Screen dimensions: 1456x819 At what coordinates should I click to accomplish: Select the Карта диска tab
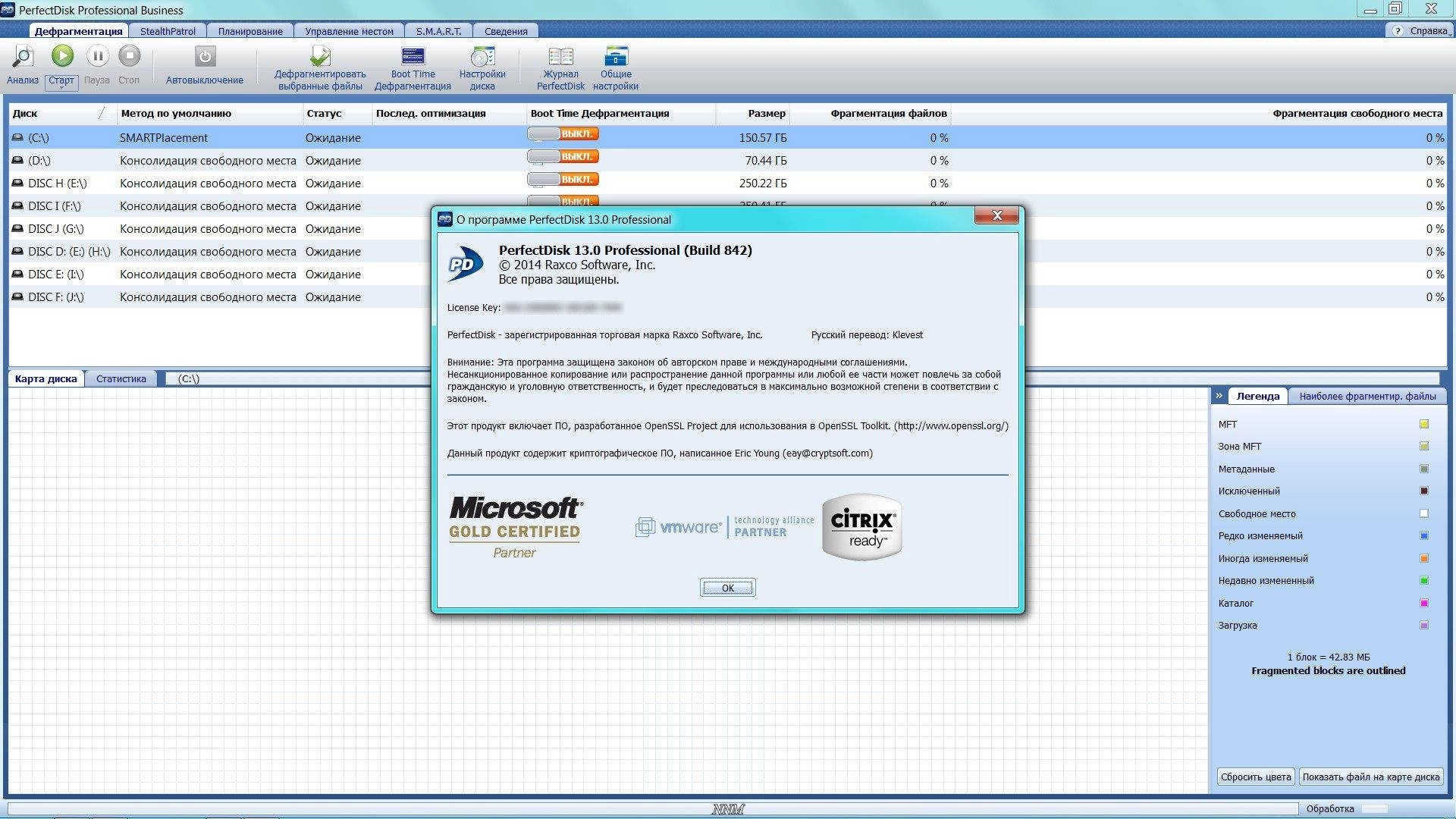pos(45,378)
